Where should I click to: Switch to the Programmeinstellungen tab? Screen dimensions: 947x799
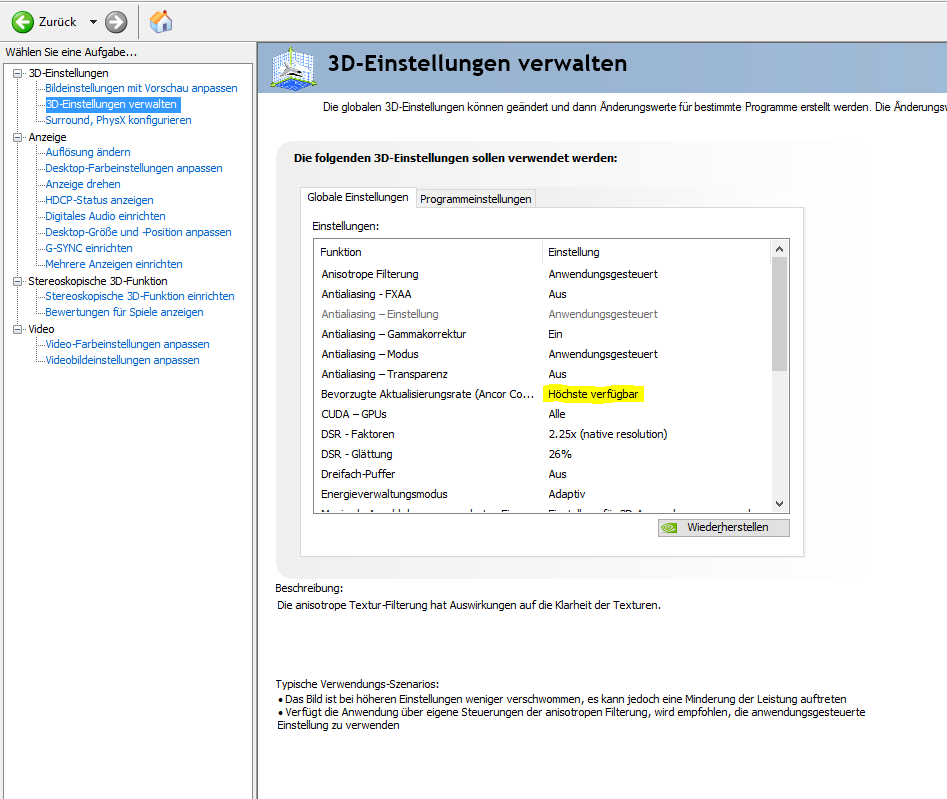pyautogui.click(x=476, y=199)
